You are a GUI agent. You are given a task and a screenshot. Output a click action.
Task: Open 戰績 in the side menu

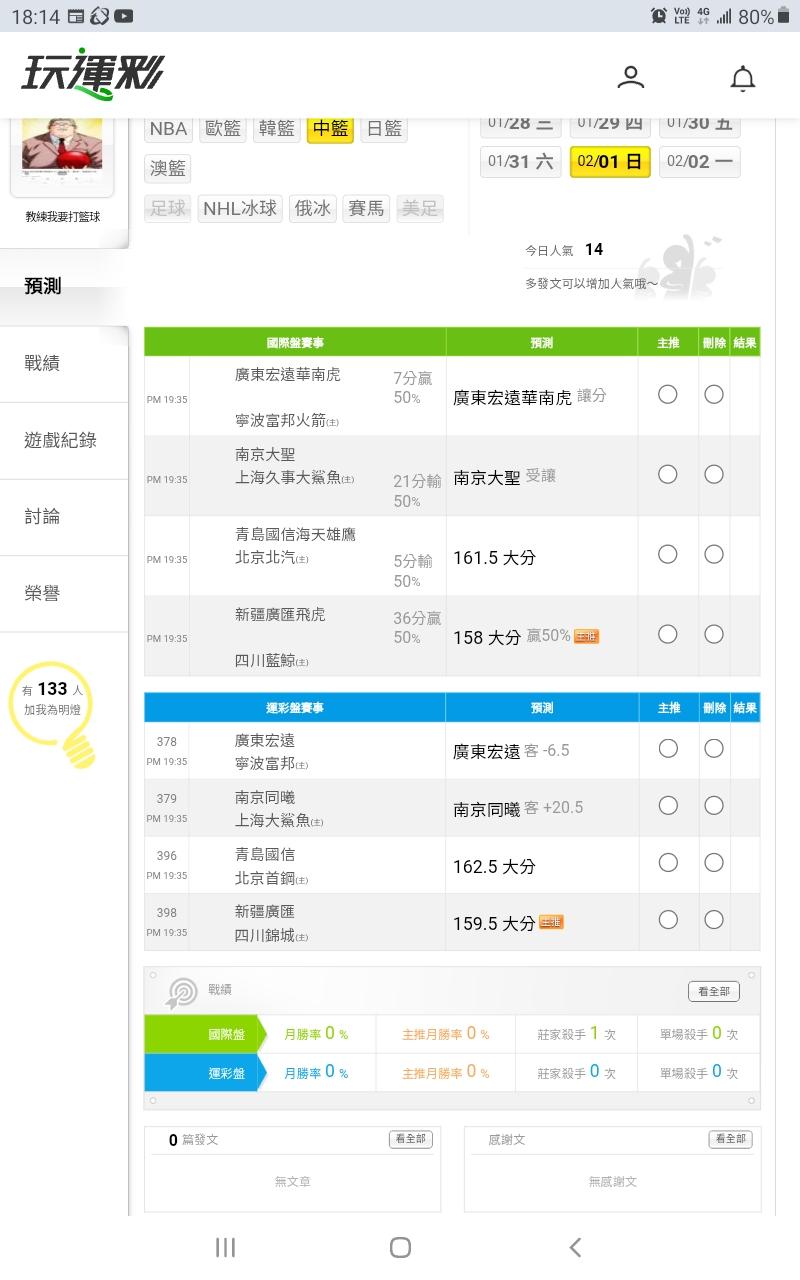point(42,364)
